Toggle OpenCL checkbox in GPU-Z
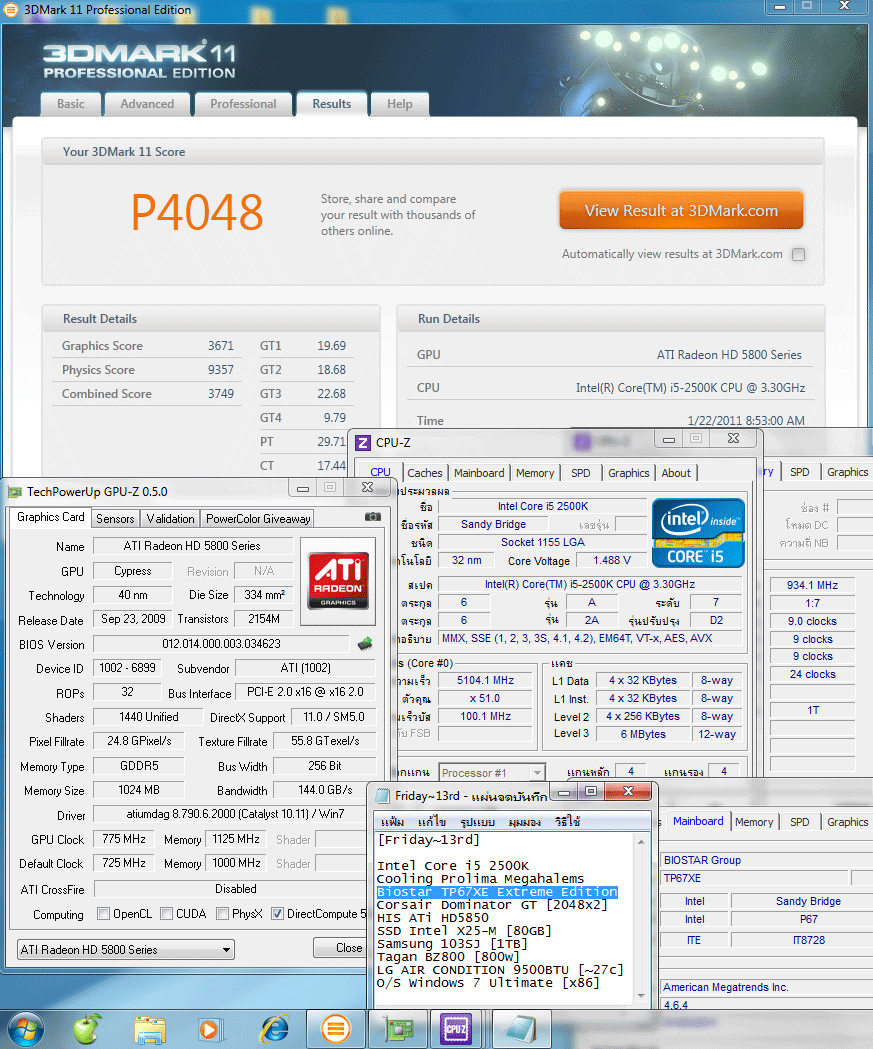 [x=104, y=913]
